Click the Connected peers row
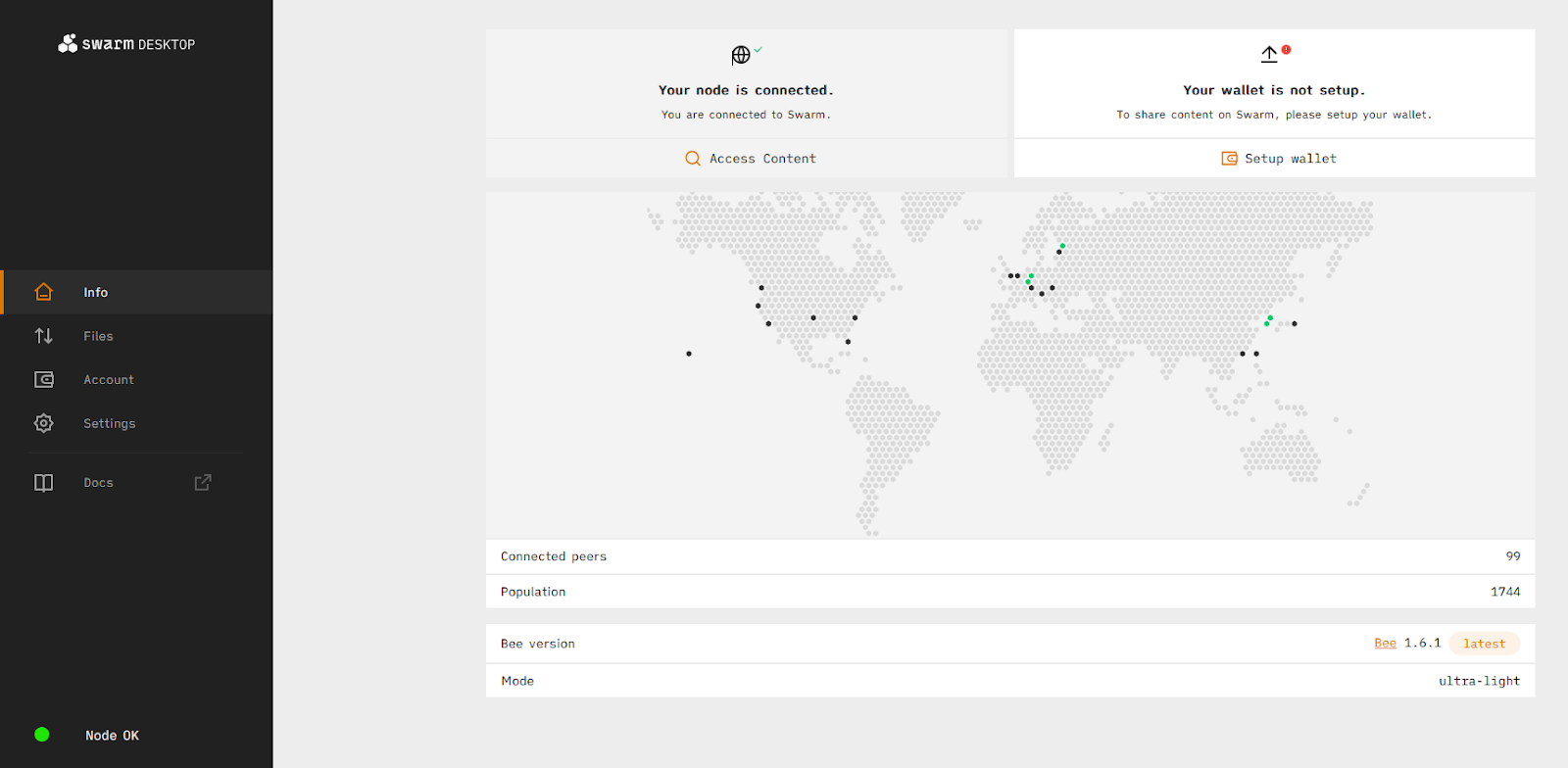The width and height of the screenshot is (1568, 768). click(1009, 556)
